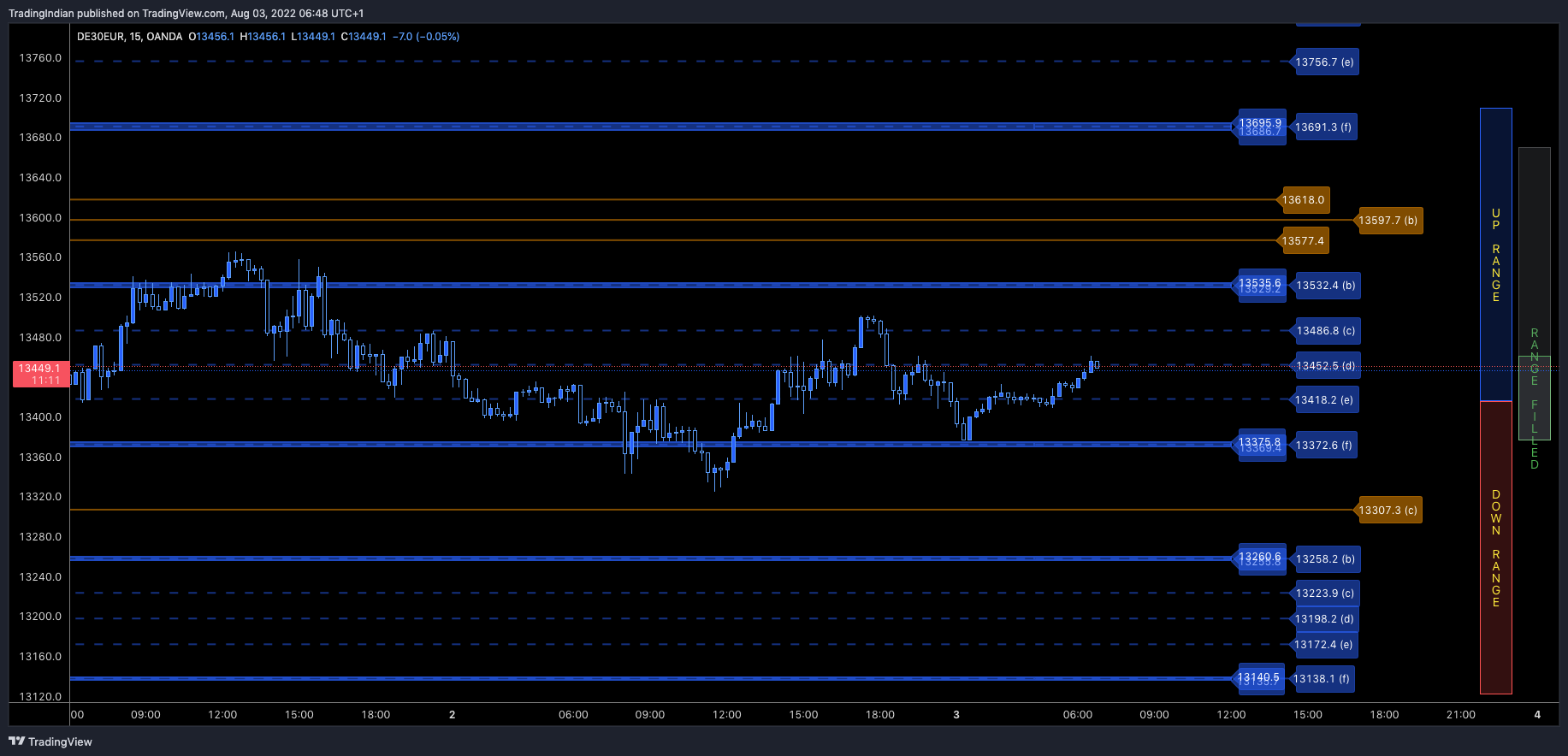
Task: Click the high value H13456.1 in legend
Action: (x=263, y=37)
